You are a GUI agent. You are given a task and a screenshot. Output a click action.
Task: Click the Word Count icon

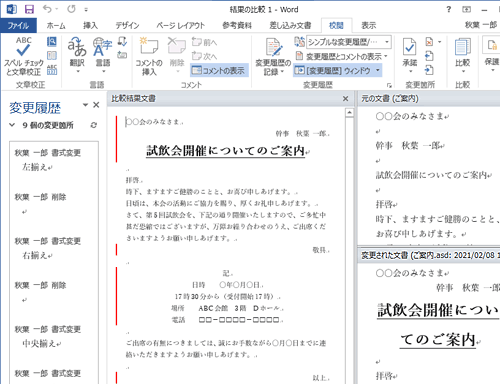tap(52, 69)
